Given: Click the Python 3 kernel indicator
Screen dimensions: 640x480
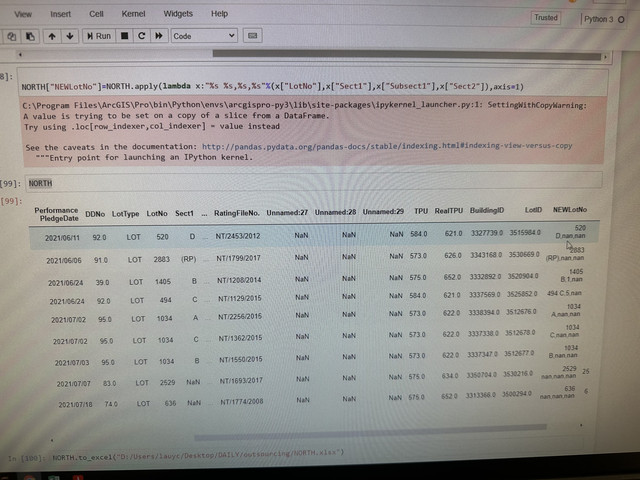Looking at the screenshot, I should coord(599,19).
